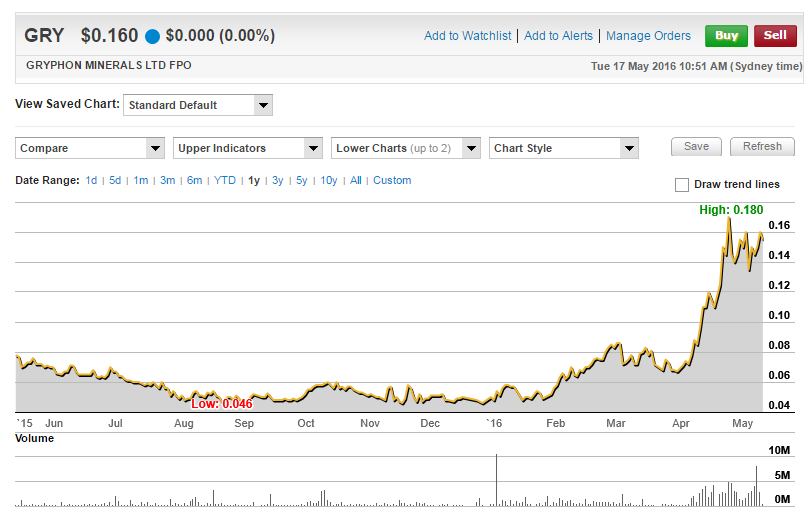
Task: Click the tallest volume bar near '16
Action: [x=496, y=481]
